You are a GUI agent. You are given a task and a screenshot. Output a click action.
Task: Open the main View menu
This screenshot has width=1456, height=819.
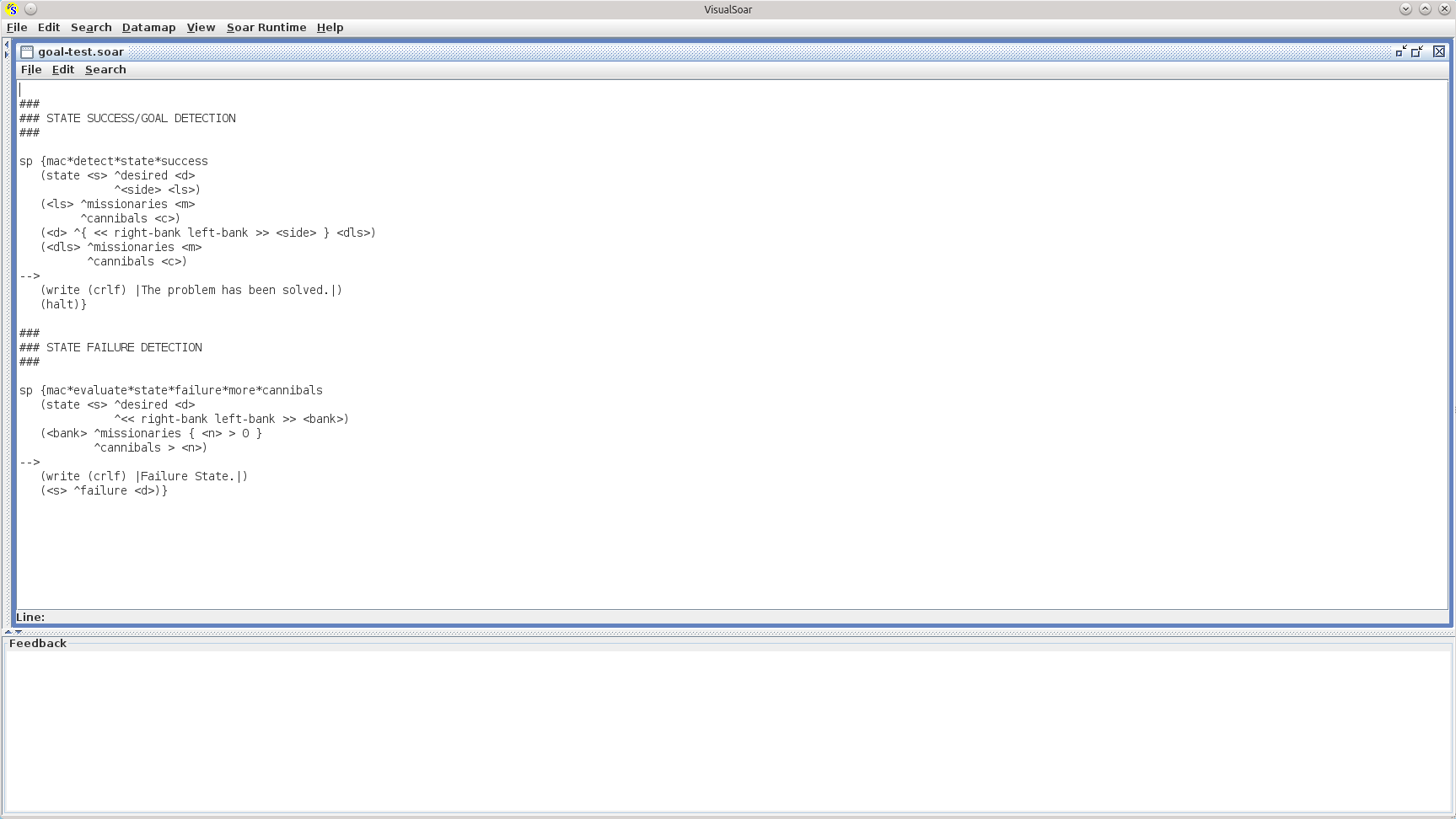point(201,28)
